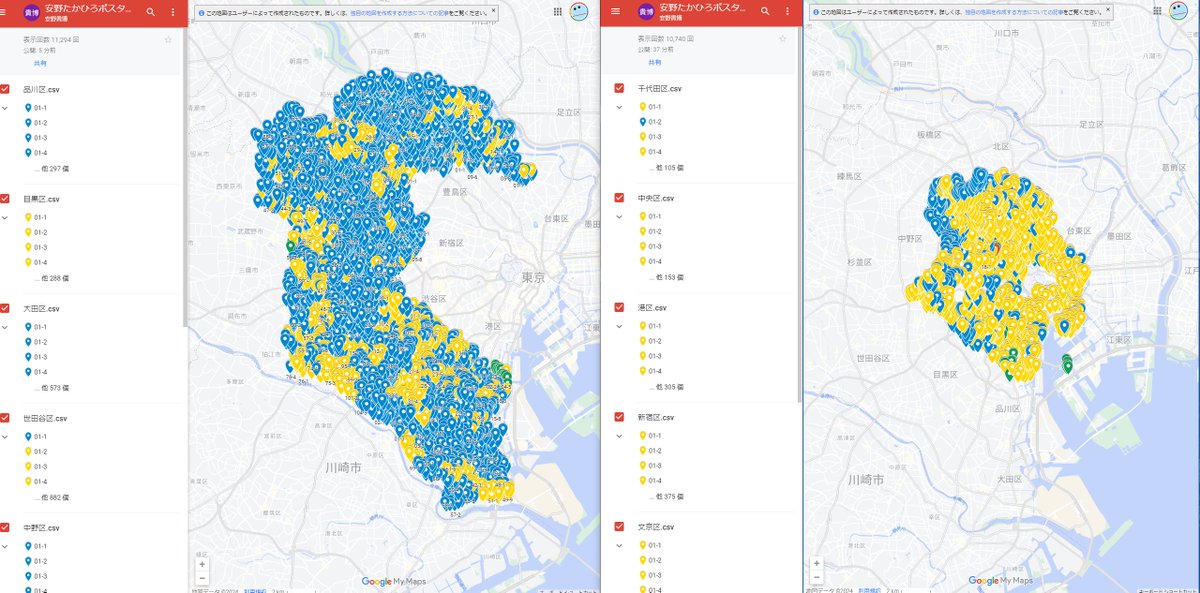1200x593 pixels.
Task: Collapse the 世田谷区.csv item list
Action: click(x=6, y=436)
